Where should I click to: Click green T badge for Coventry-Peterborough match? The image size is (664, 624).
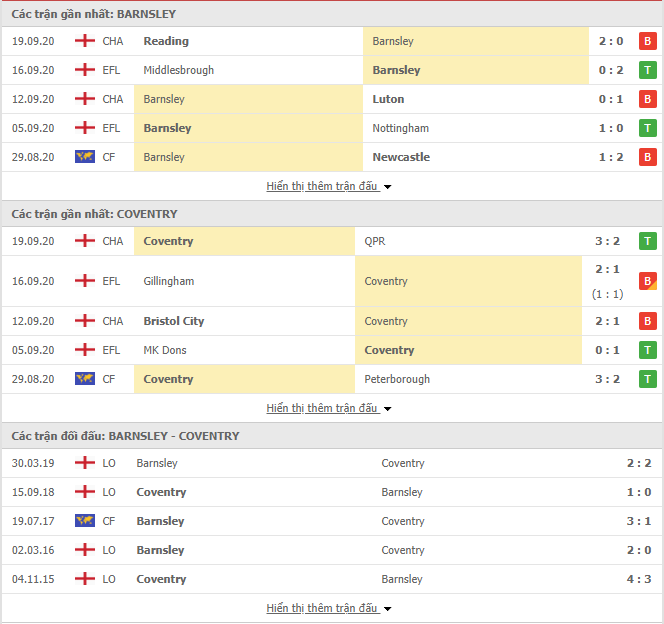647,379
